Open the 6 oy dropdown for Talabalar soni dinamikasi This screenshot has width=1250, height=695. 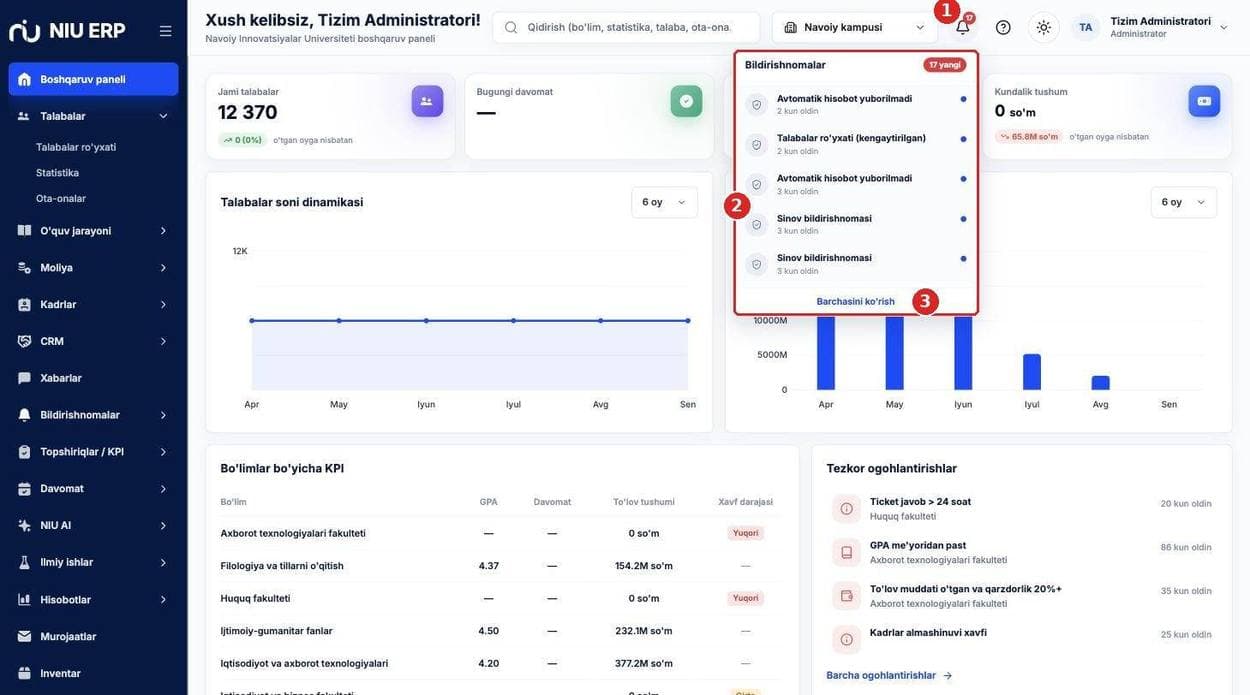(x=664, y=202)
